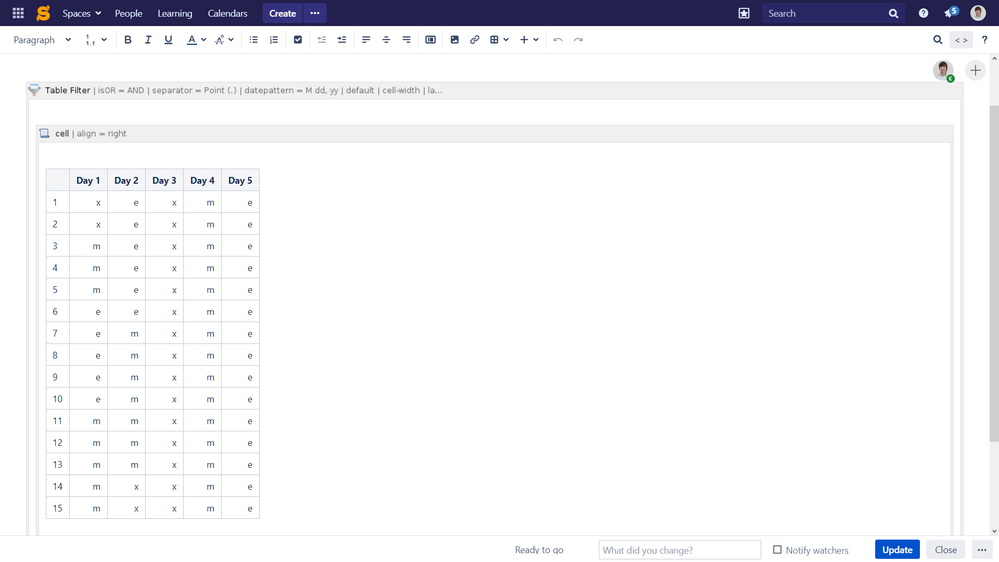
Task: Click the Day 5 cell in row 10
Action: pyautogui.click(x=240, y=399)
